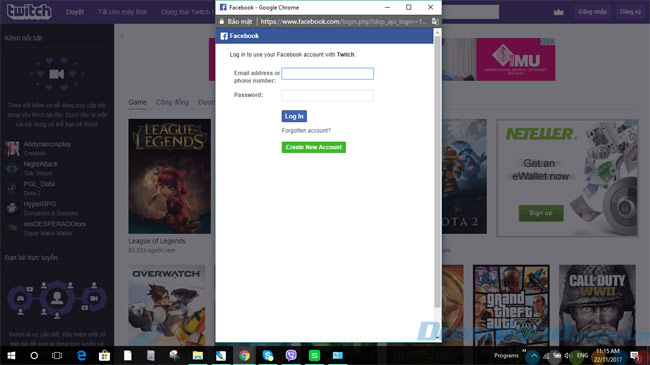Click Sign up on Neteller ad
650x365 pixels.
tap(541, 213)
